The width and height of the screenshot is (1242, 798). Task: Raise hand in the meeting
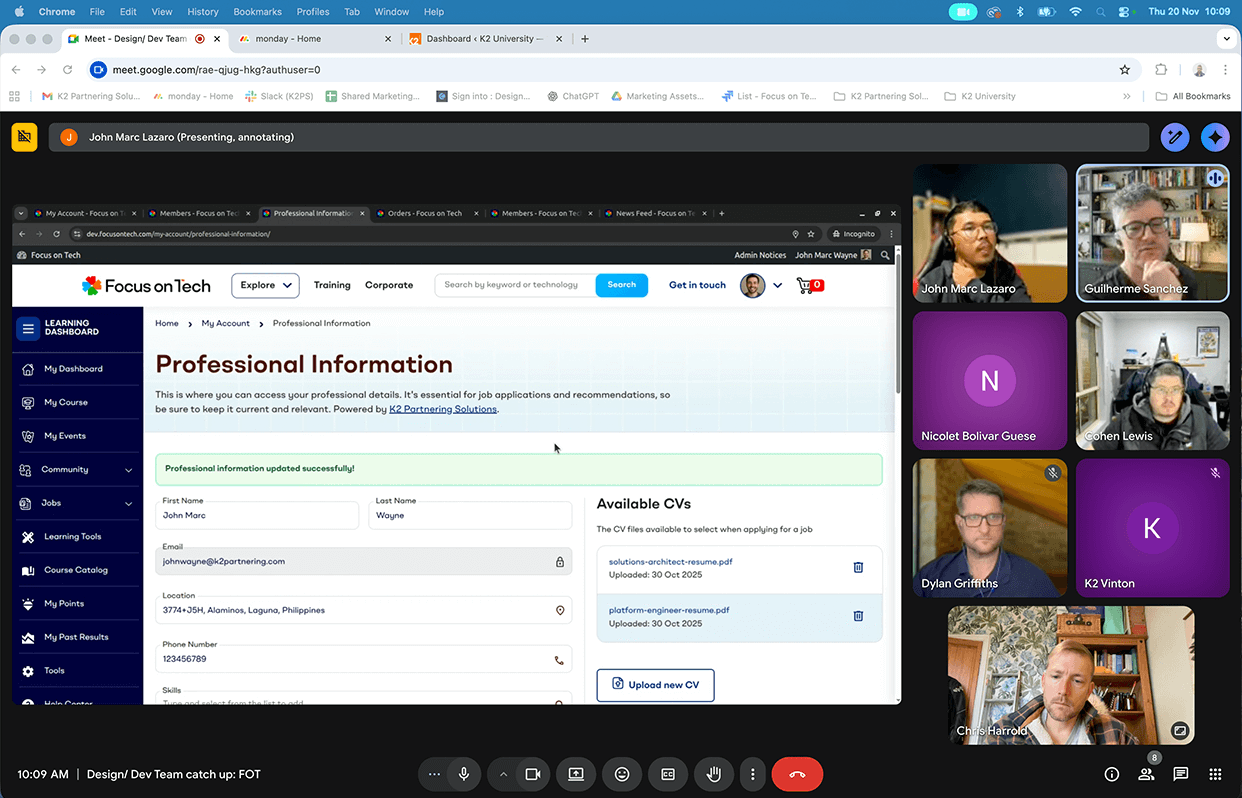714,774
